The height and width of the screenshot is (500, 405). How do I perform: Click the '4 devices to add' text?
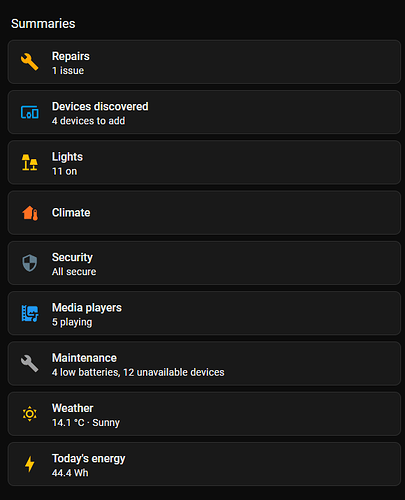click(88, 121)
